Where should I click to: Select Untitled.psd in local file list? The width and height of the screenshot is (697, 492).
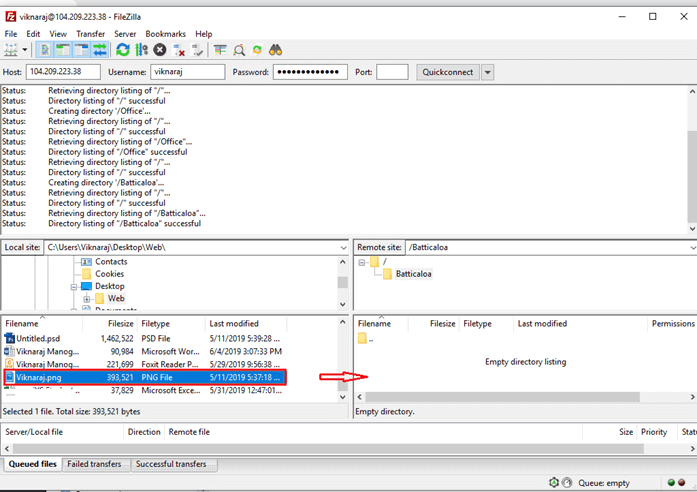[x=144, y=339]
